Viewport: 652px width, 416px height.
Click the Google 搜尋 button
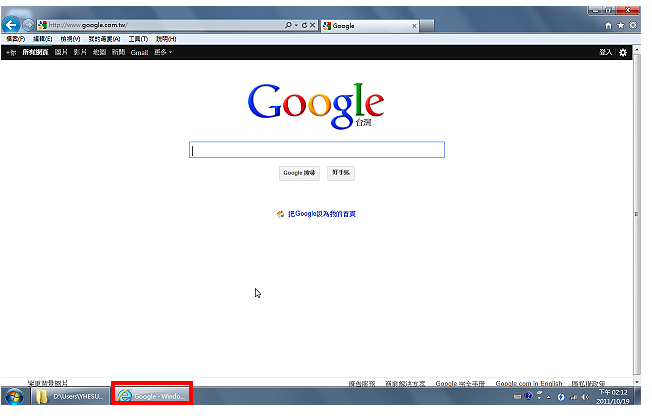click(x=299, y=173)
